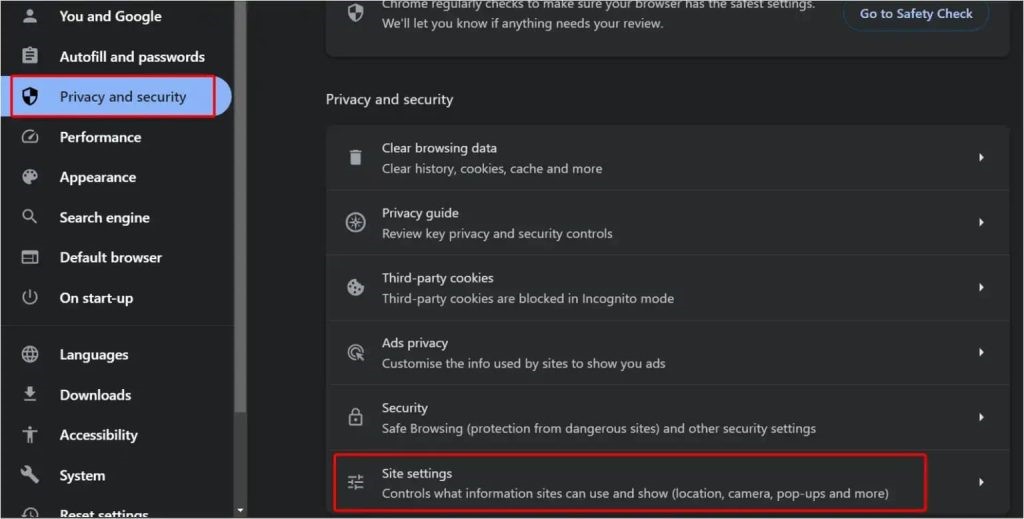Click the sidebar scrollbar down arrow
Viewport: 1024px width, 519px height.
[240, 510]
